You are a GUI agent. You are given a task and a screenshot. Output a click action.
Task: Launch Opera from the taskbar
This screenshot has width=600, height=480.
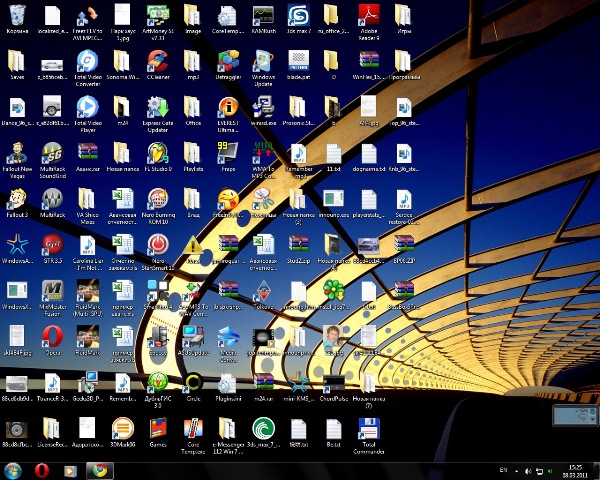(x=42, y=471)
